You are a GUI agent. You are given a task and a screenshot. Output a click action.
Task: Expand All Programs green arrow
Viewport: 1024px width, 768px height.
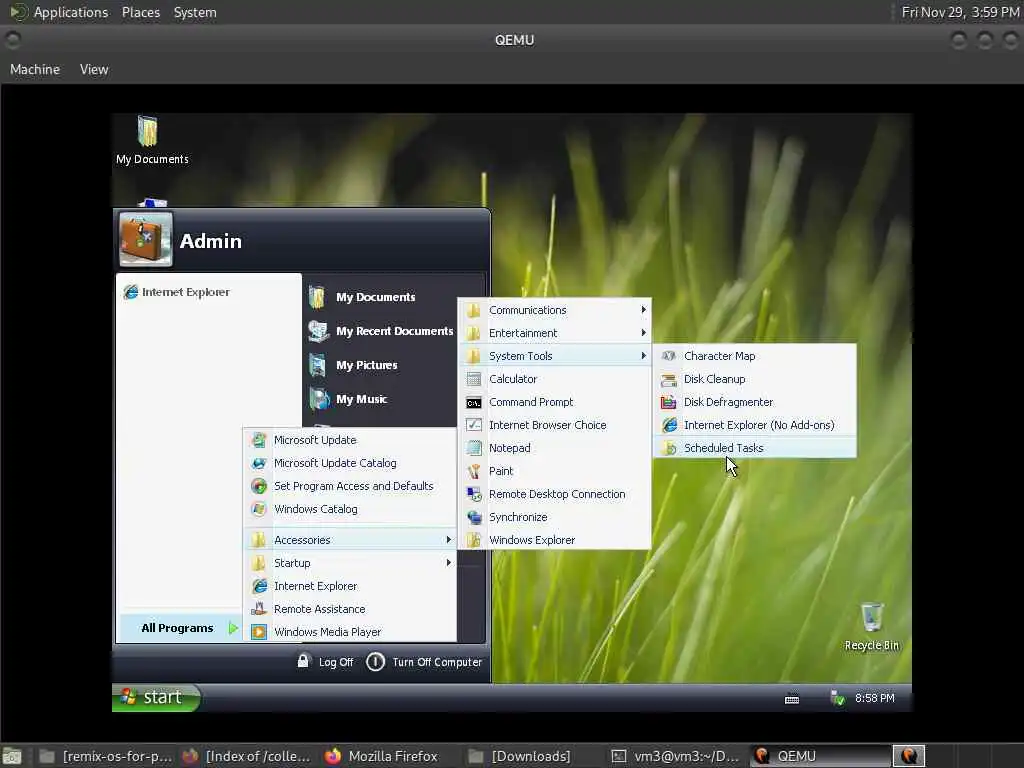click(x=232, y=628)
